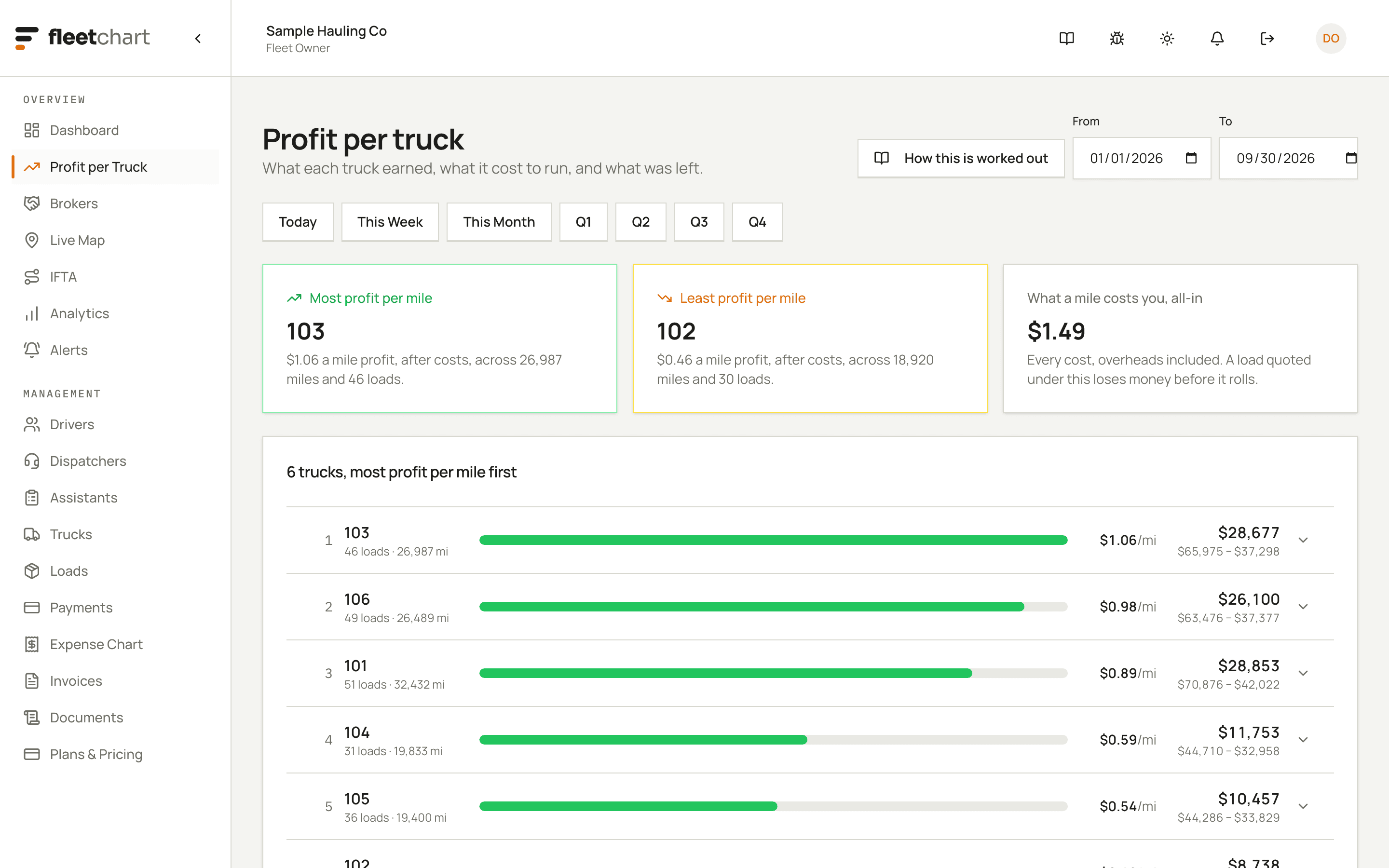Image resolution: width=1389 pixels, height=868 pixels.
Task: Open the DO user avatar
Action: [x=1331, y=39]
